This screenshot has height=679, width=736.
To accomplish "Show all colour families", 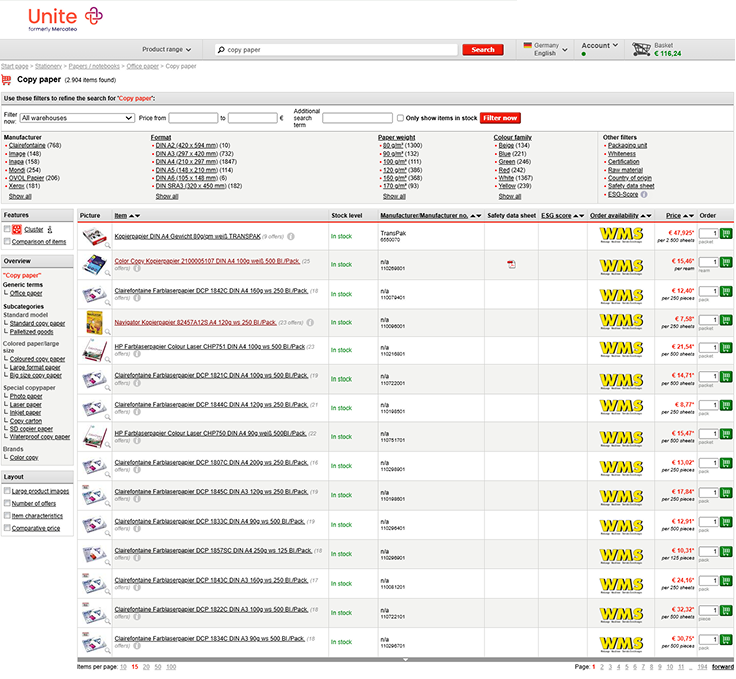I will (510, 197).
